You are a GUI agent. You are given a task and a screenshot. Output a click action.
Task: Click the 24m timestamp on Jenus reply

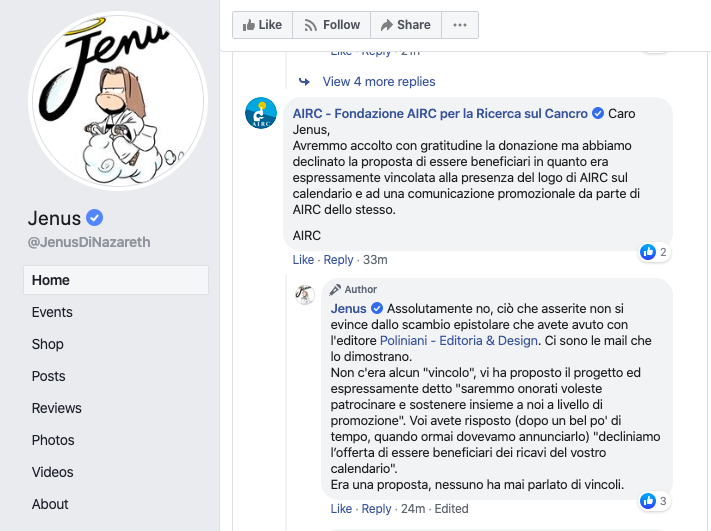[x=413, y=509]
